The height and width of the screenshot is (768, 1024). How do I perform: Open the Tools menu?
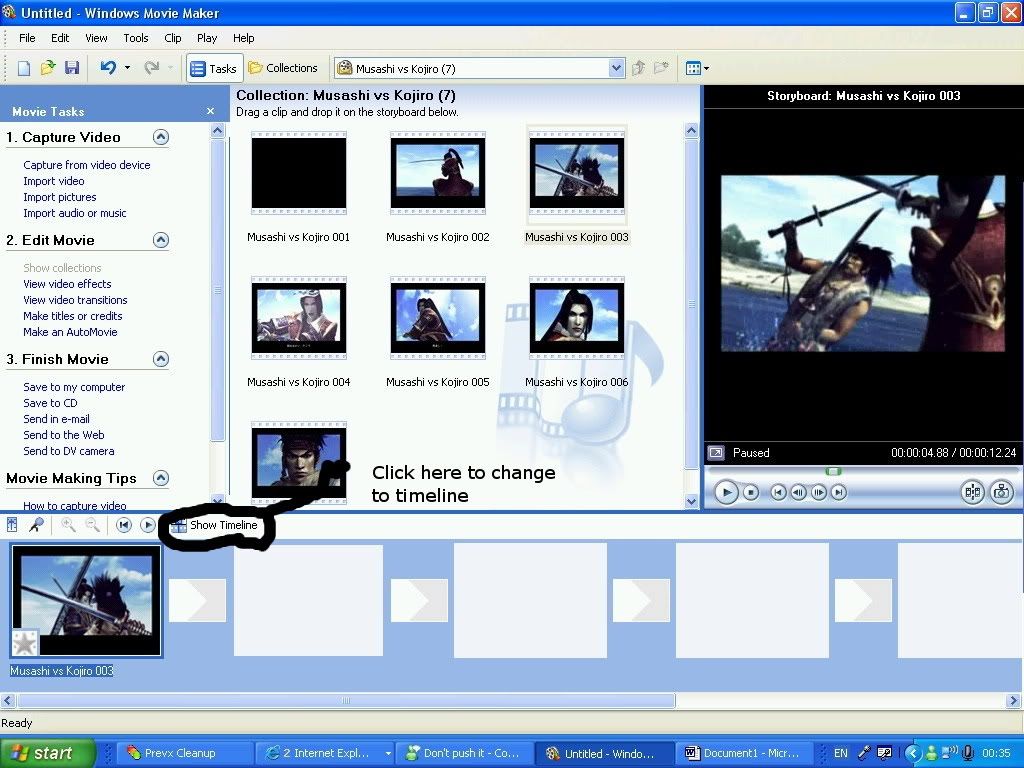click(x=136, y=38)
